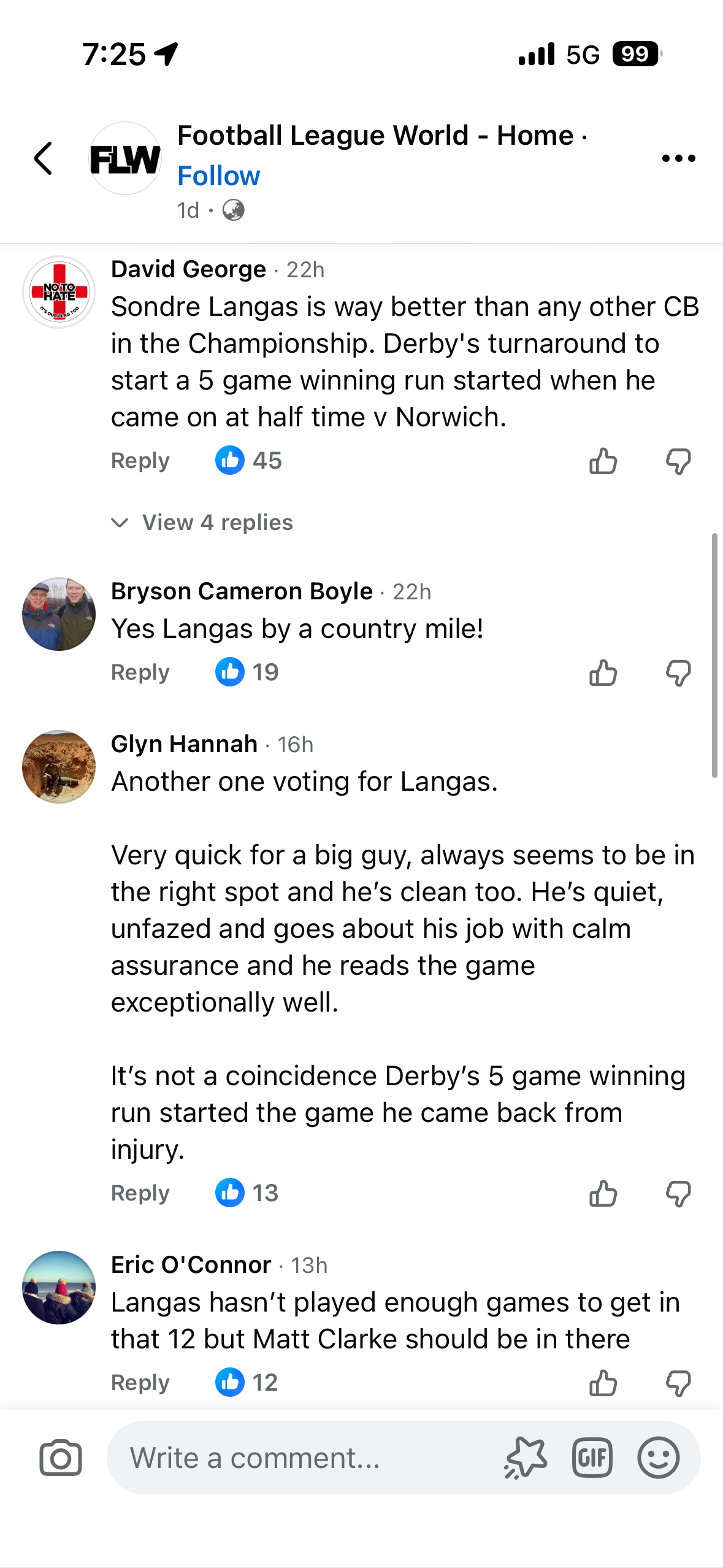Open the GIF picker
This screenshot has height=1568, width=723.
(x=592, y=1458)
